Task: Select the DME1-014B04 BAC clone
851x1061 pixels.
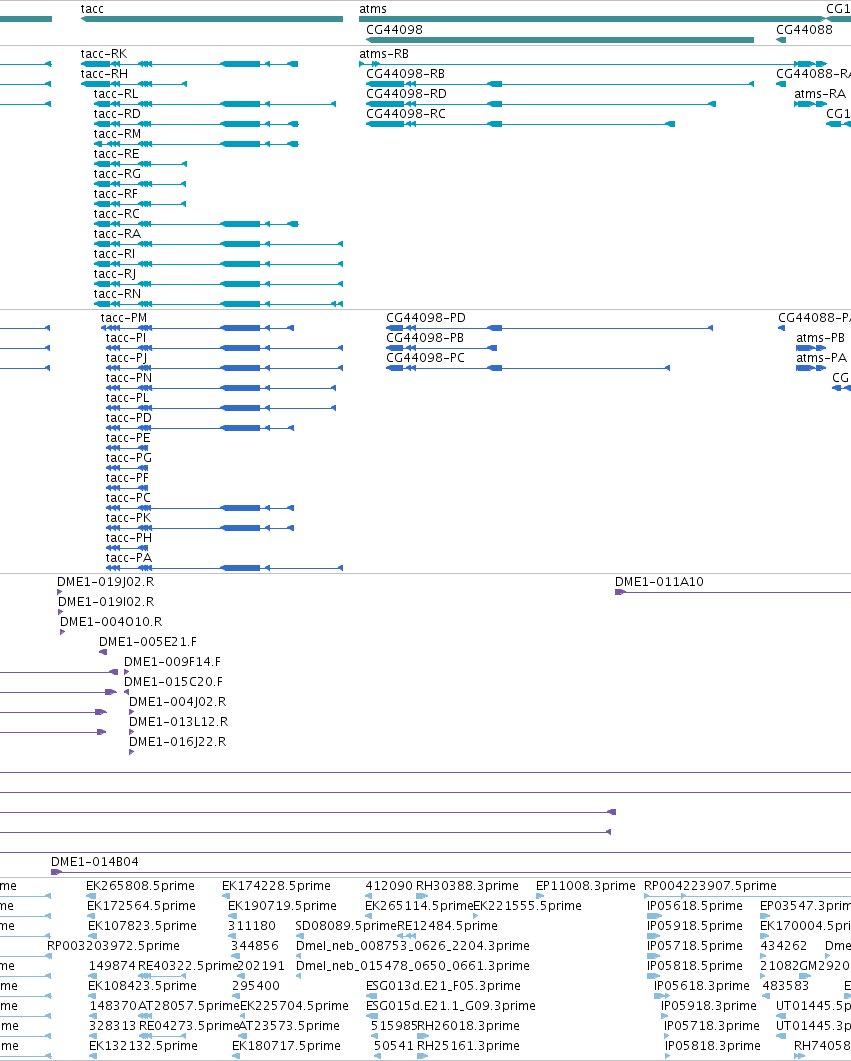Action: click(451, 872)
